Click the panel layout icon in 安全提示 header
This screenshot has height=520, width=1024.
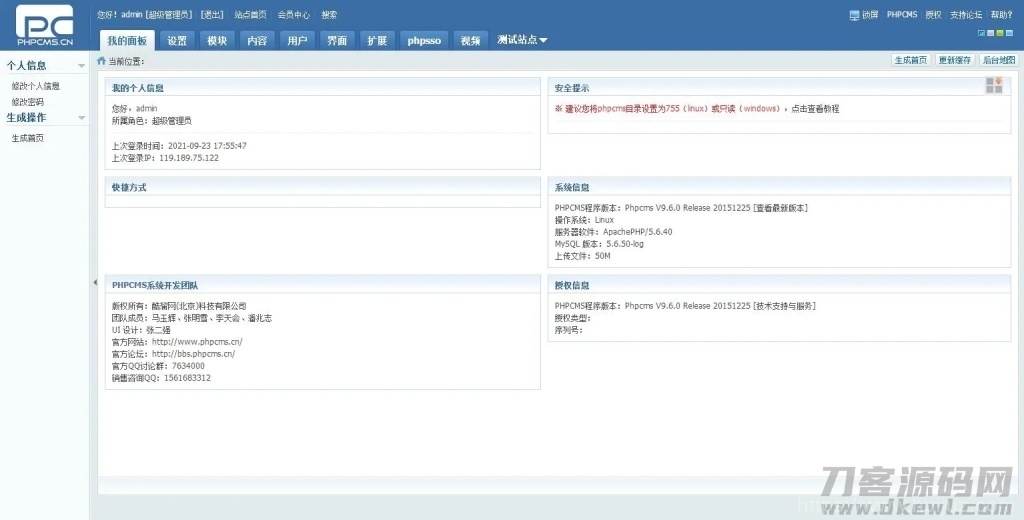(994, 86)
